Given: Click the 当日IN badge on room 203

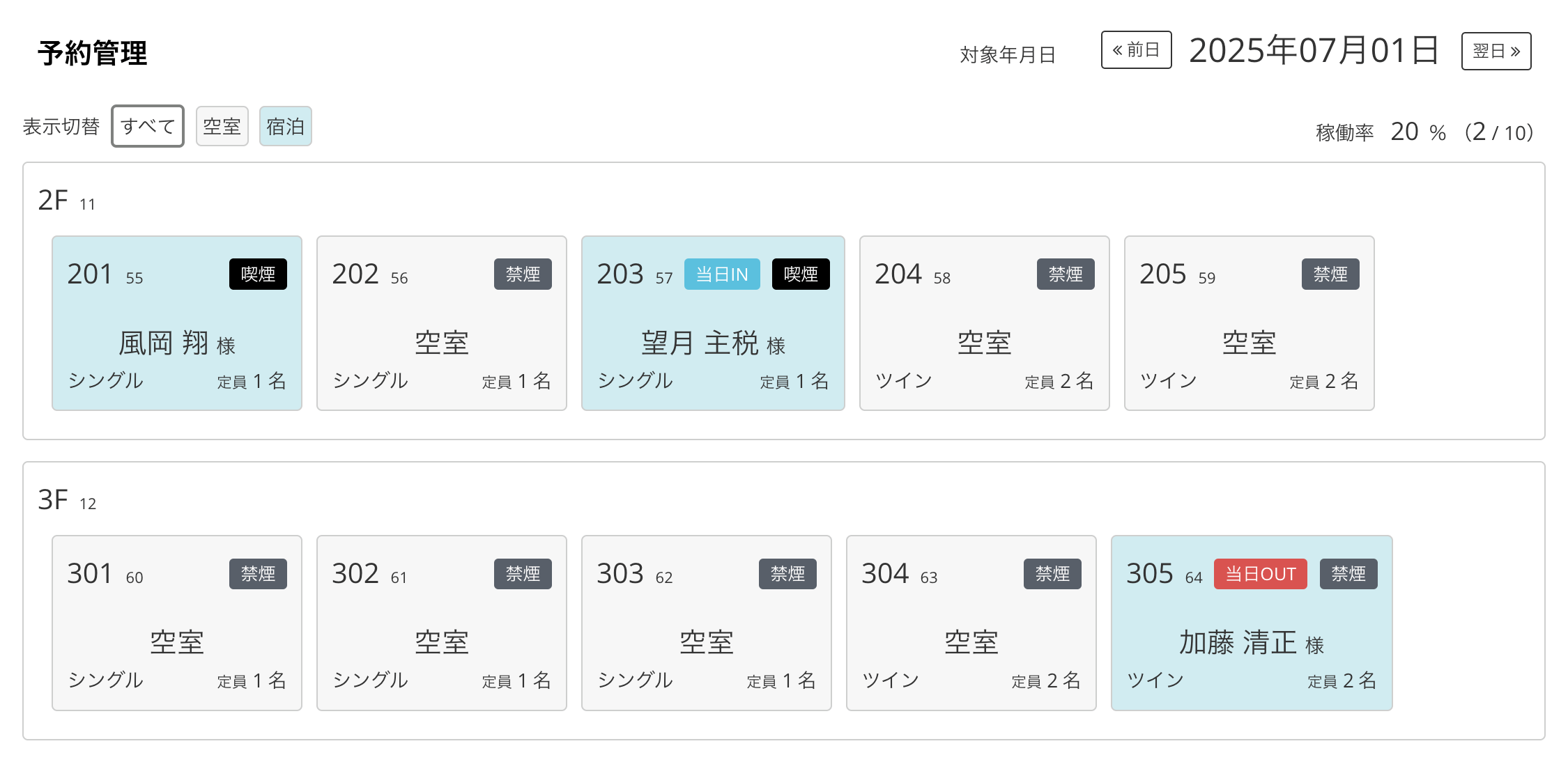Looking at the screenshot, I should (x=721, y=274).
